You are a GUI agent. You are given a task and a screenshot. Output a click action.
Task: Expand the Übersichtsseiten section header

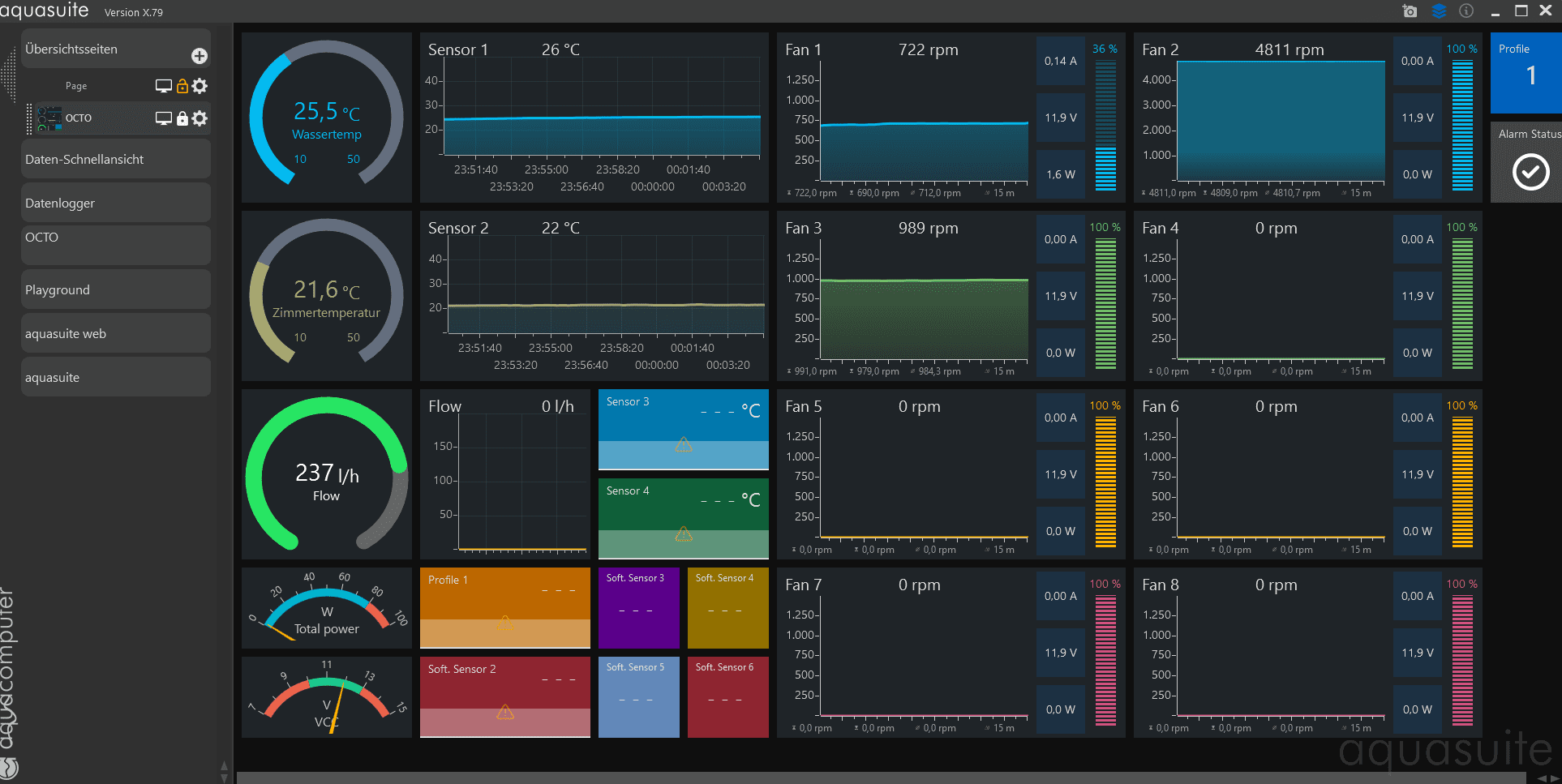[x=116, y=49]
